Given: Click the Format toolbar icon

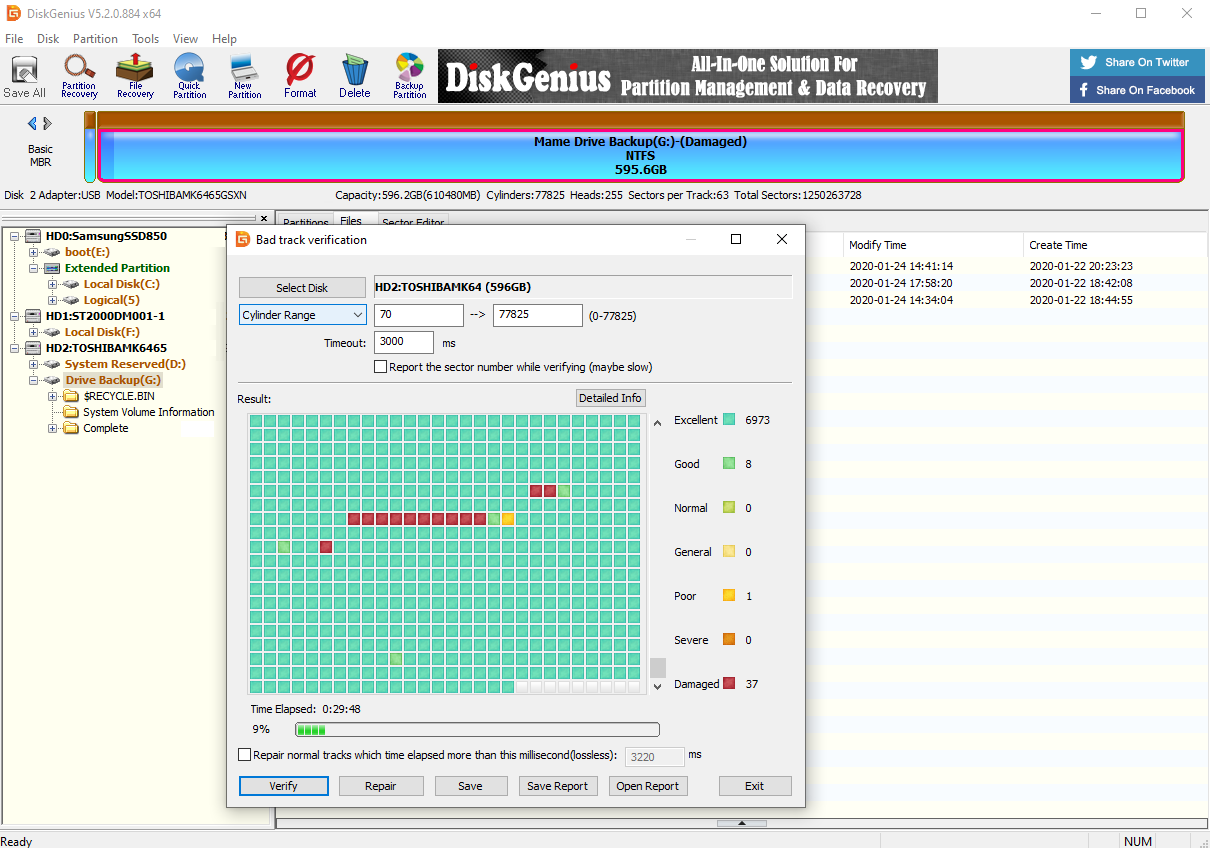Looking at the screenshot, I should pos(300,76).
